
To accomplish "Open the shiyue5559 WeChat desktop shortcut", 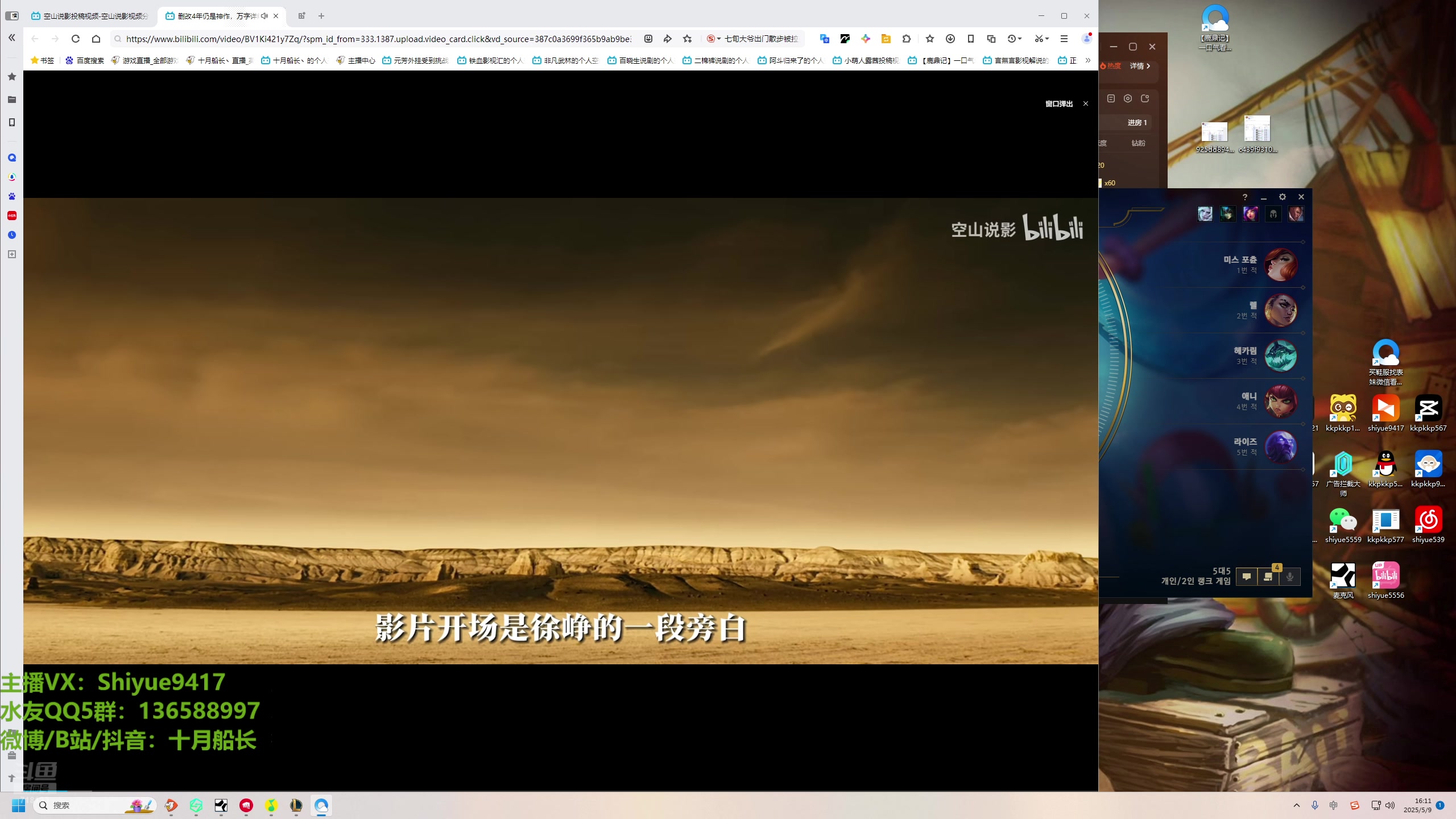I will (x=1343, y=525).
